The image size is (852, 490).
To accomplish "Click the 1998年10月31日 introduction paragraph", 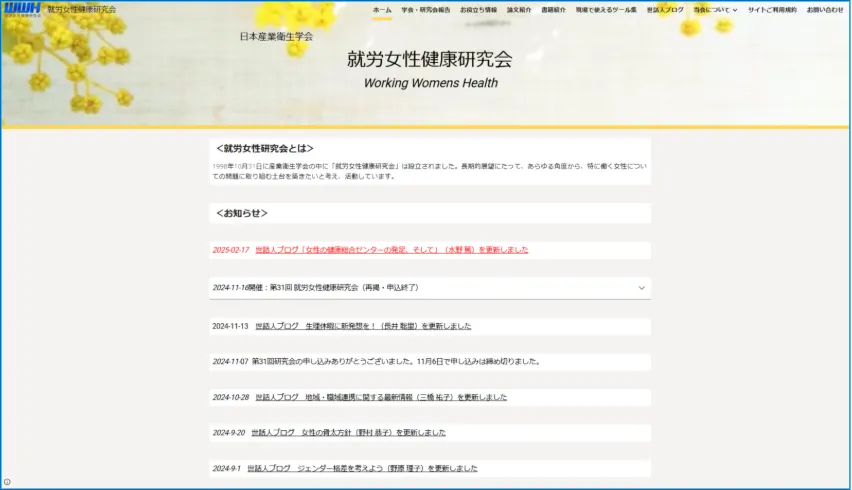I will click(429, 171).
